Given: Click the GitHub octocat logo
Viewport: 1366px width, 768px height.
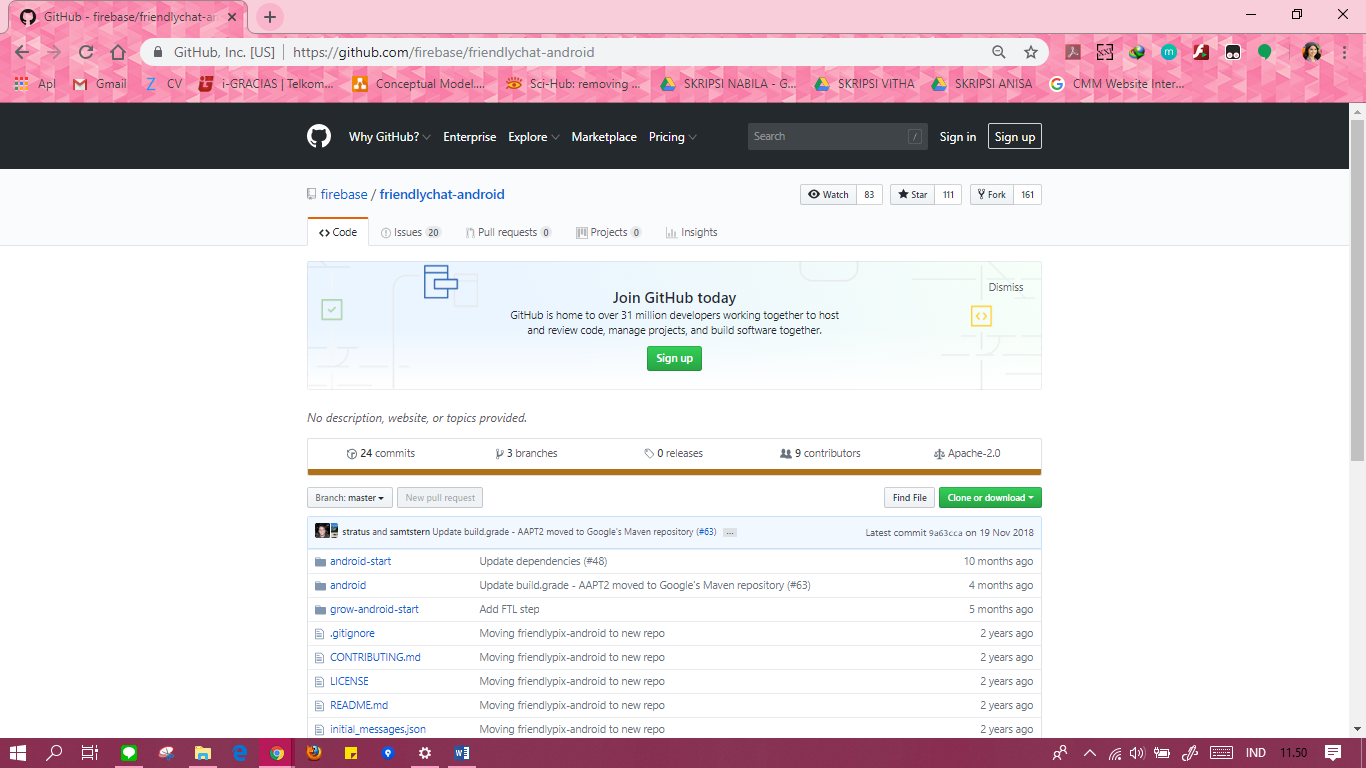Looking at the screenshot, I should coord(318,136).
